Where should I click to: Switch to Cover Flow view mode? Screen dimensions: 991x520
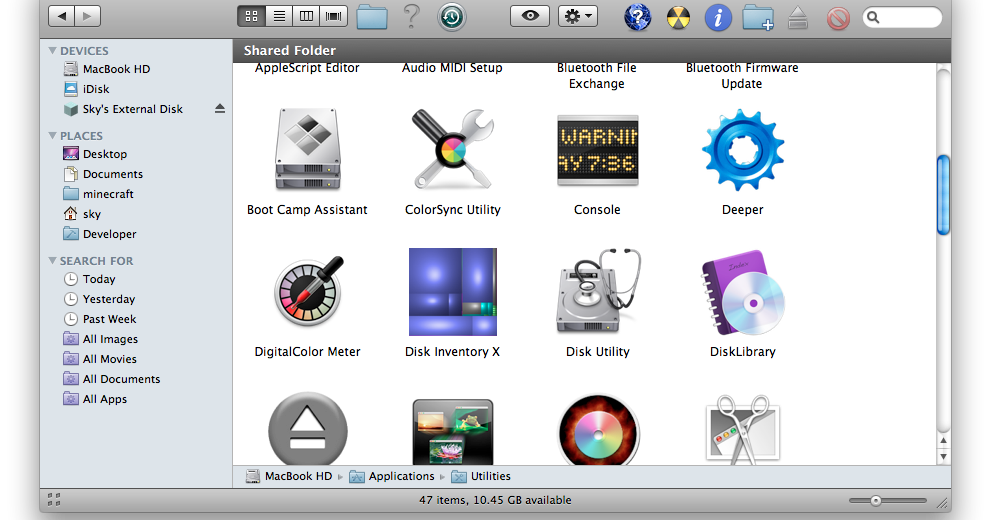[334, 16]
